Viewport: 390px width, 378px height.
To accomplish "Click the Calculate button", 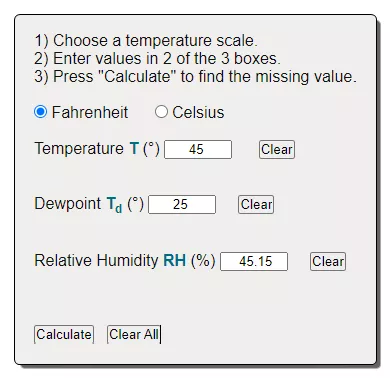I will click(64, 334).
